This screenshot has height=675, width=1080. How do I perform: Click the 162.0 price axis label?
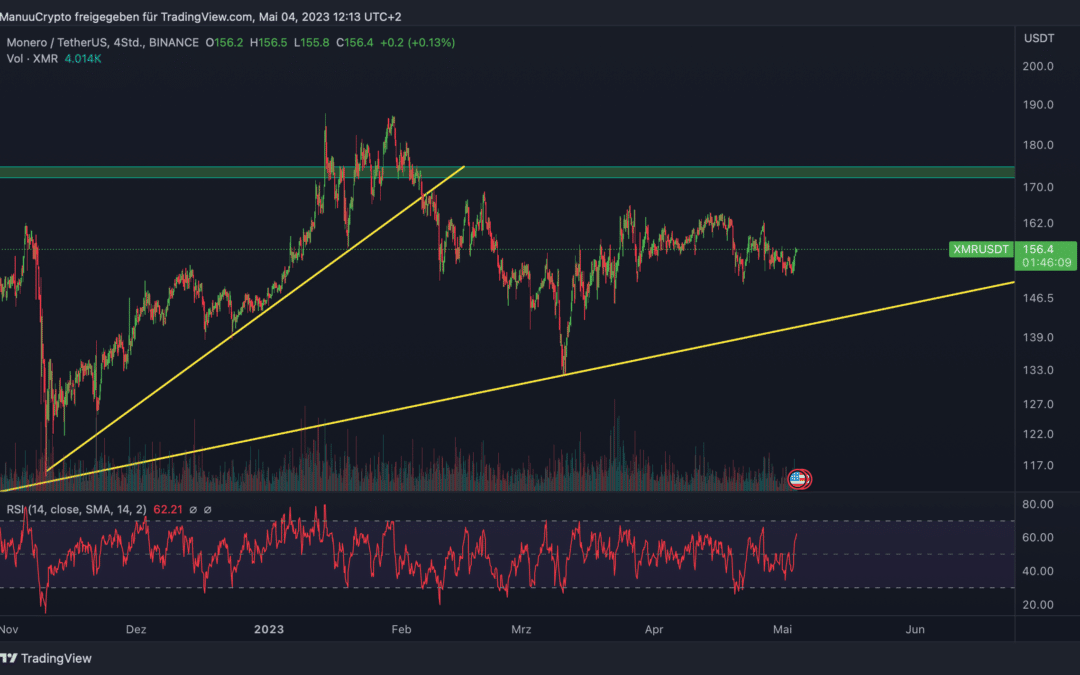(x=1038, y=223)
